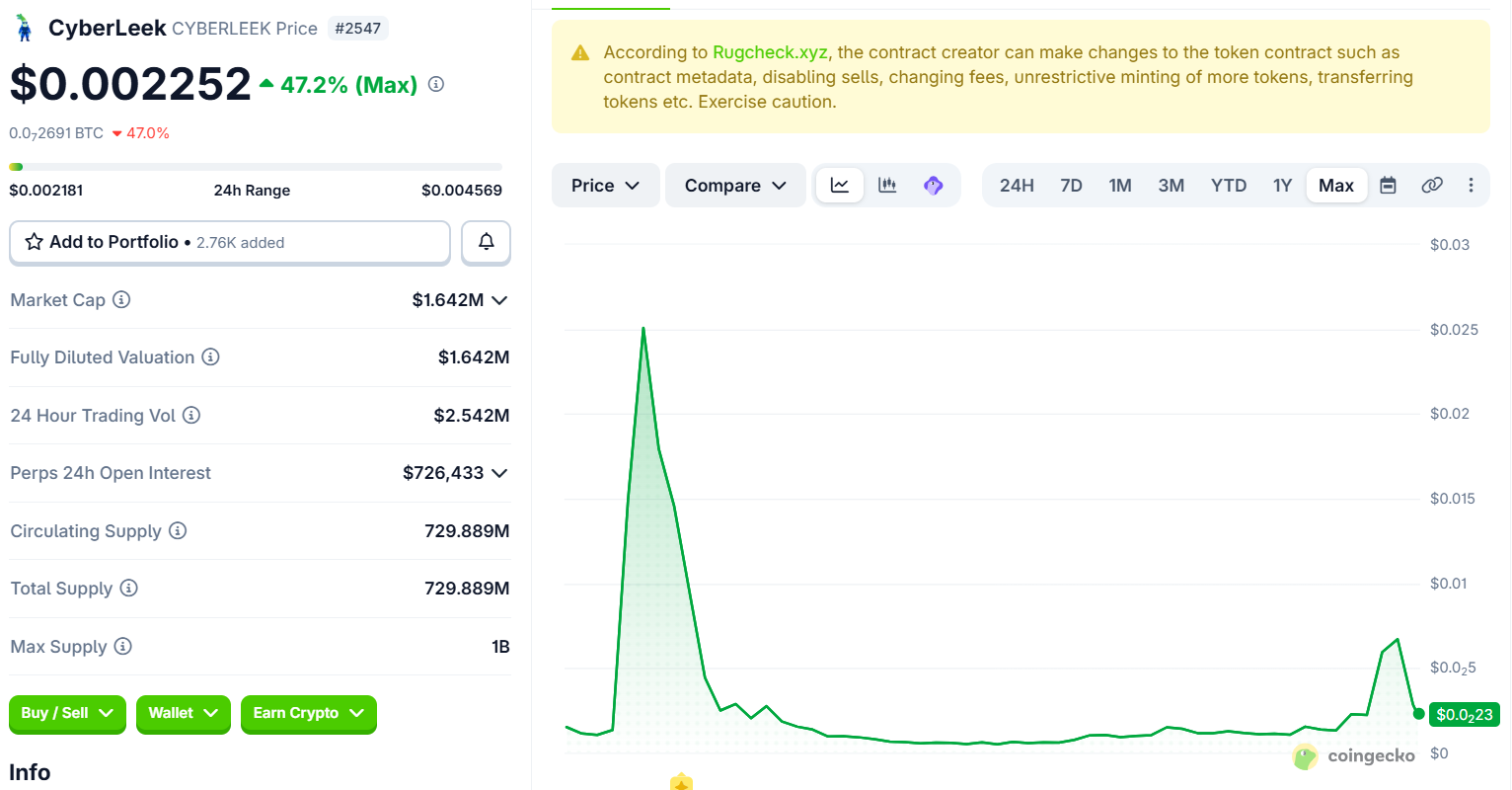Click the #2547 rank badge
Image resolution: width=1512 pixels, height=790 pixels.
pos(357,29)
